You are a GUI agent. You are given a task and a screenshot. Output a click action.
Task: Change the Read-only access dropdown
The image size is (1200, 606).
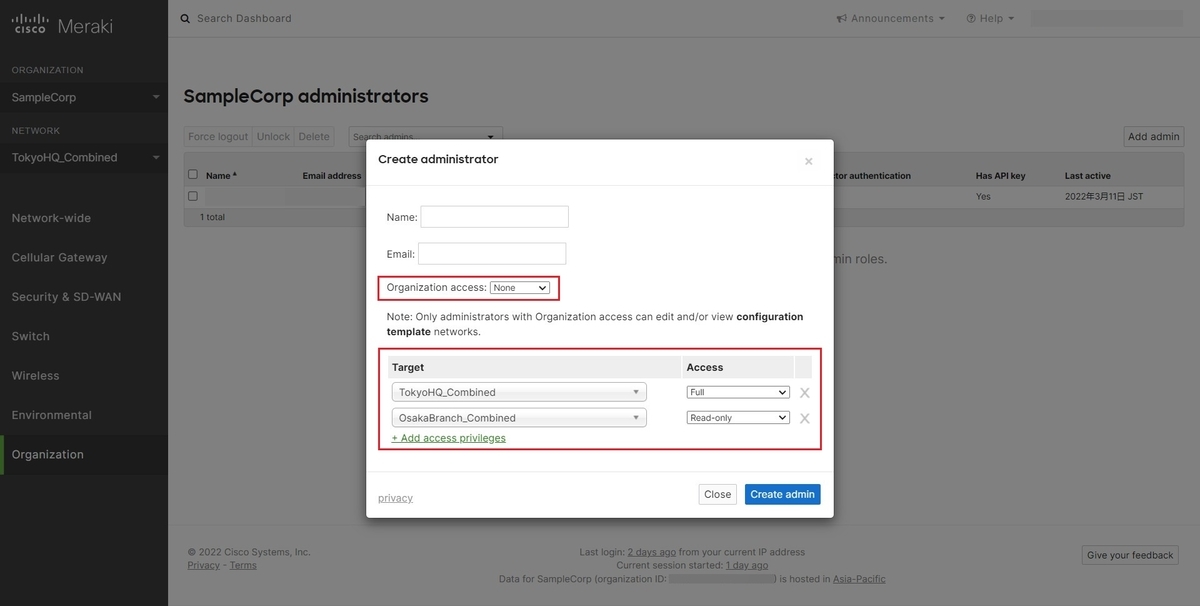(738, 418)
